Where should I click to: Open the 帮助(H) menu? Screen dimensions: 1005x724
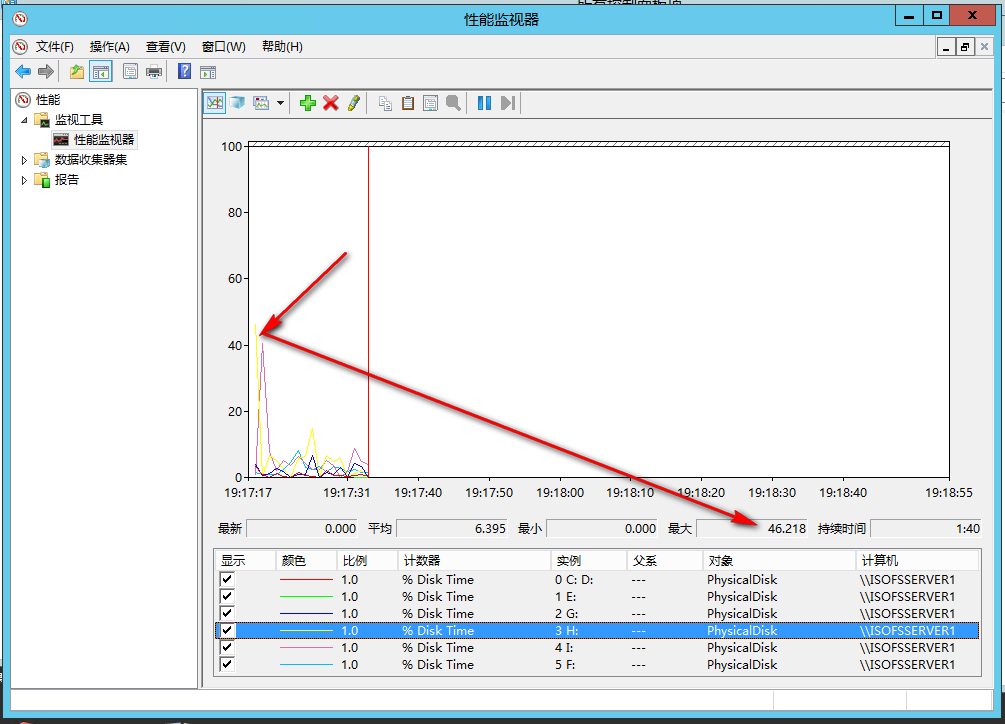pyautogui.click(x=282, y=47)
